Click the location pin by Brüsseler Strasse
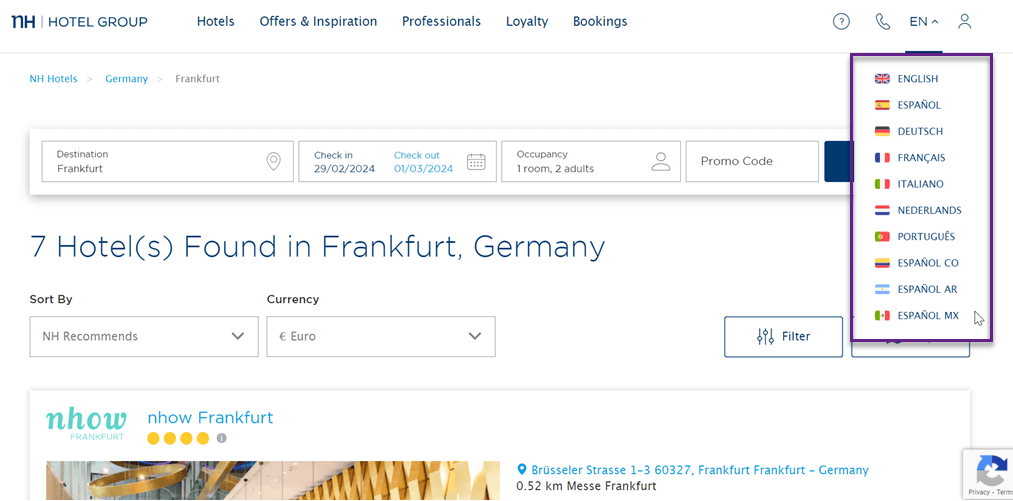The width and height of the screenshot is (1013, 501). [x=522, y=469]
